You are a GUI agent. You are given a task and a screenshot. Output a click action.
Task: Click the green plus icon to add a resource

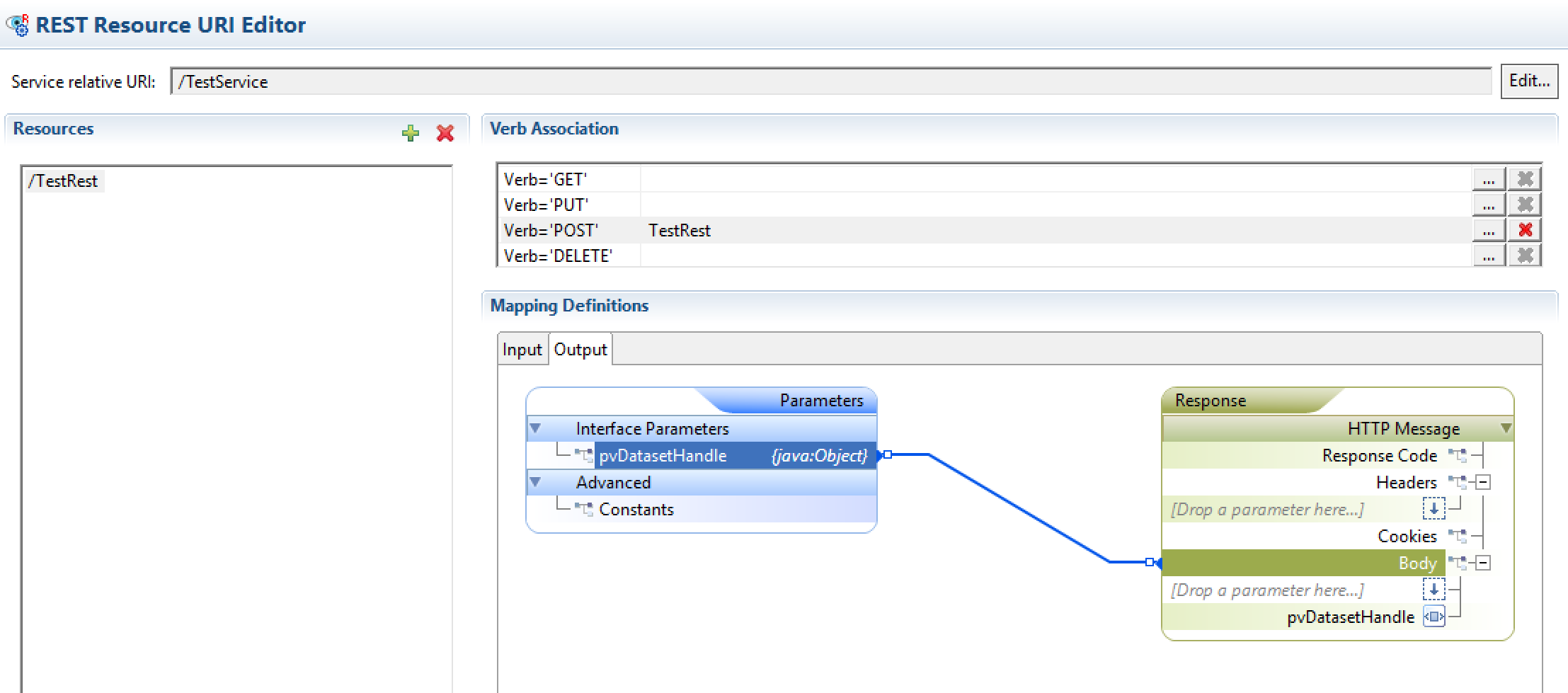(411, 132)
